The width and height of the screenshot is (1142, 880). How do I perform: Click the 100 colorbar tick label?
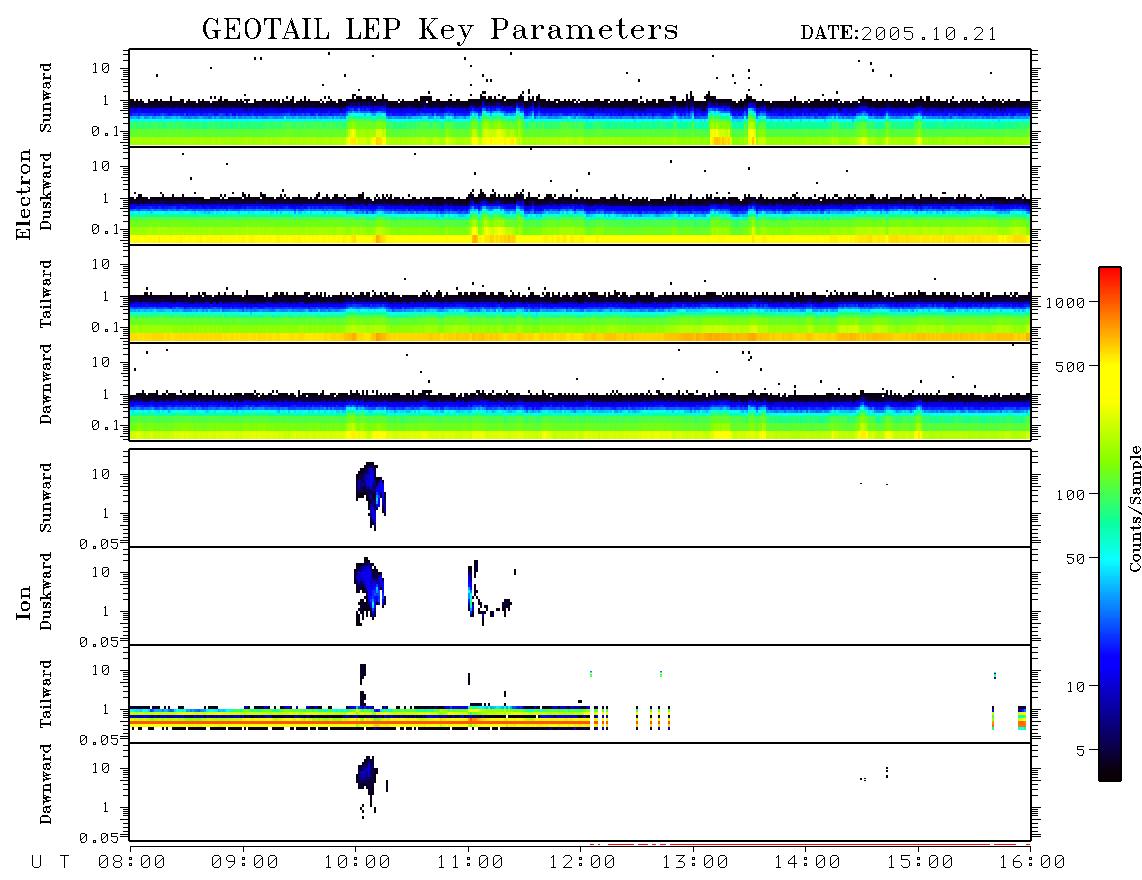click(1070, 495)
